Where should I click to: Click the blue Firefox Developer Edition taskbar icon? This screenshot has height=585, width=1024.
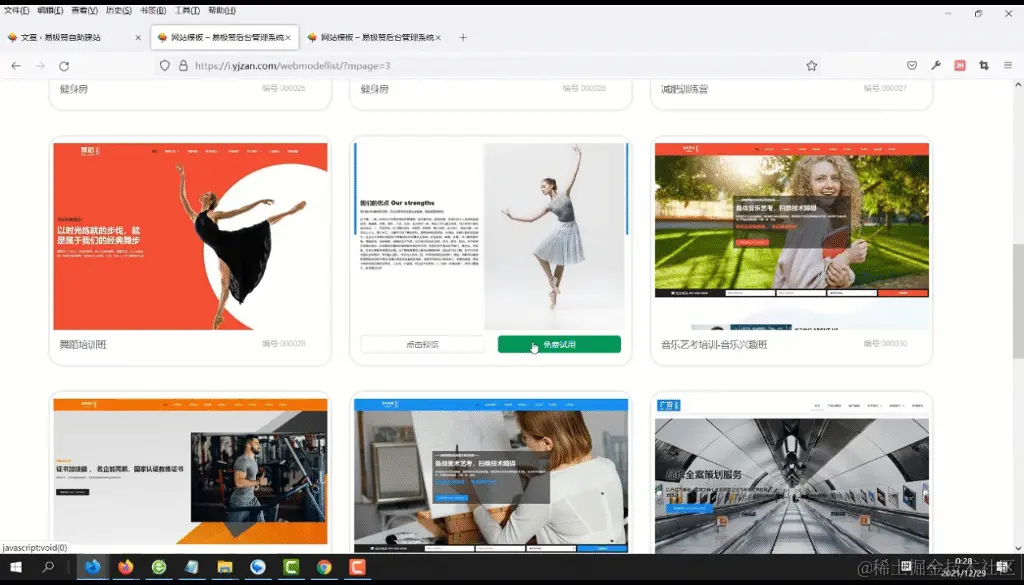click(x=93, y=567)
